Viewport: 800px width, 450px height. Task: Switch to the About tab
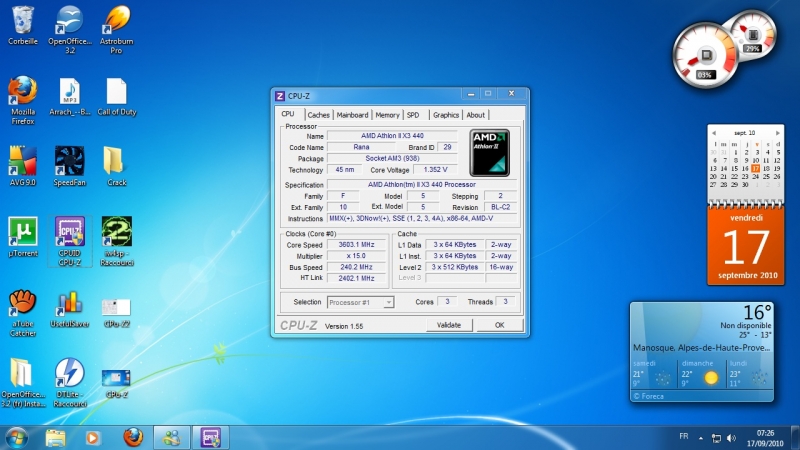(x=476, y=115)
